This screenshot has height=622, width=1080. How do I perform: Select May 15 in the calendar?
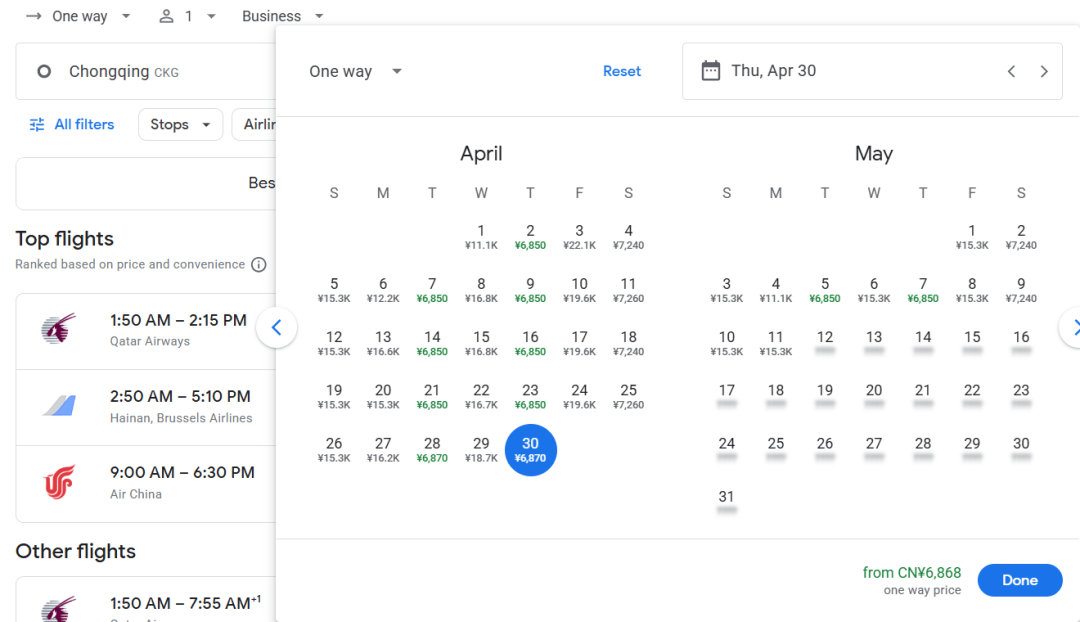(x=972, y=343)
